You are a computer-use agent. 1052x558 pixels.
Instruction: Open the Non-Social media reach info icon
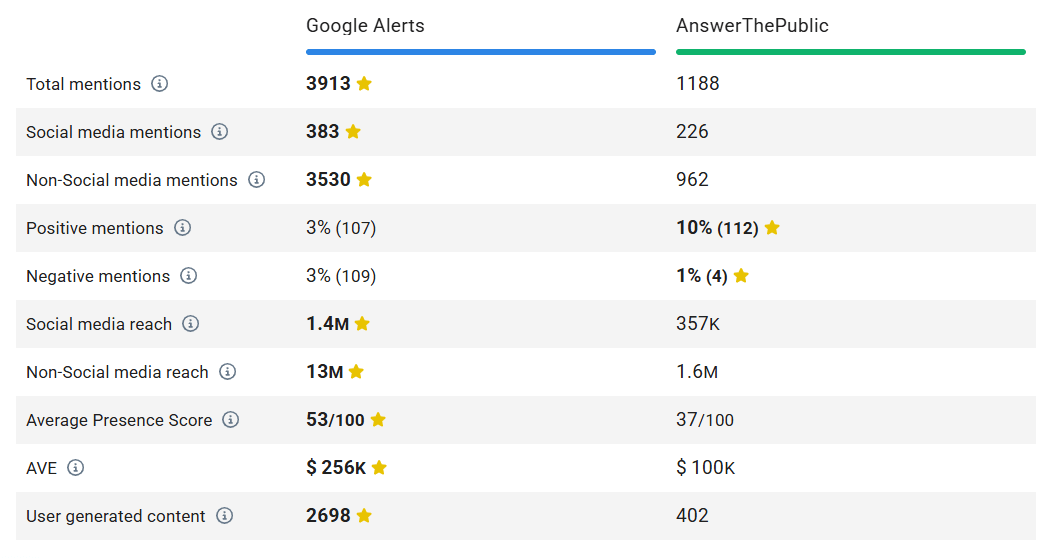click(227, 372)
